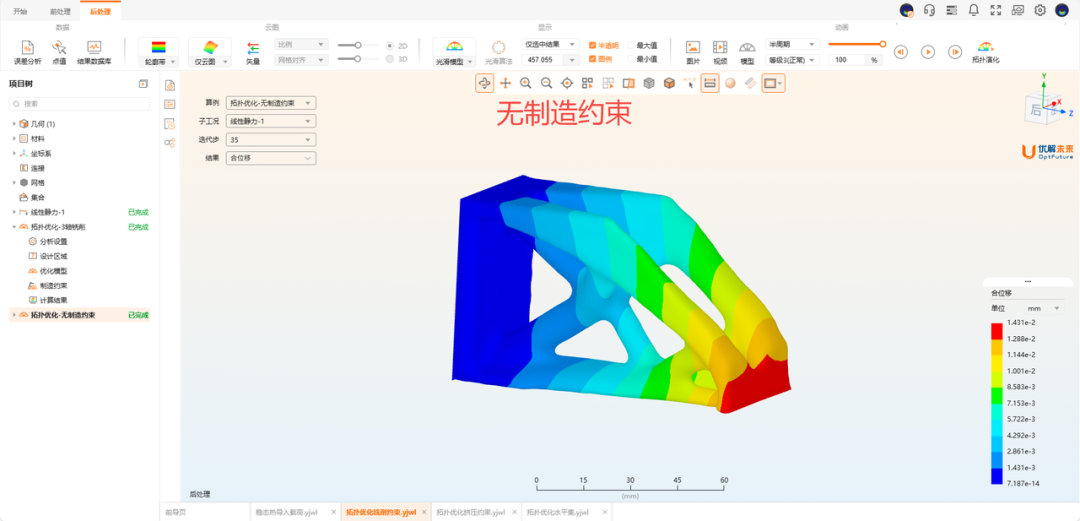
Task: Open the 算例 case dropdown
Action: pos(270,103)
